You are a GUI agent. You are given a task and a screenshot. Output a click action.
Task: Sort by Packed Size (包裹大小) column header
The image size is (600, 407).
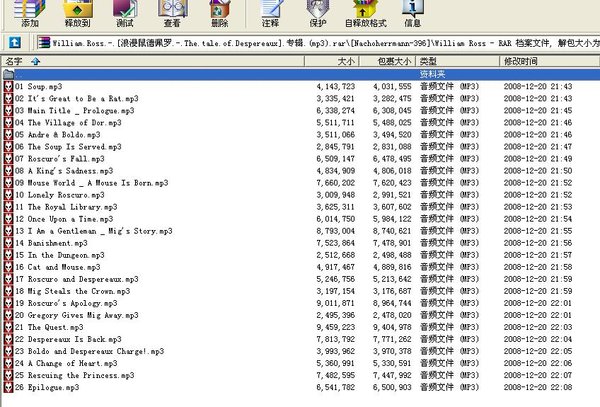[x=387, y=61]
